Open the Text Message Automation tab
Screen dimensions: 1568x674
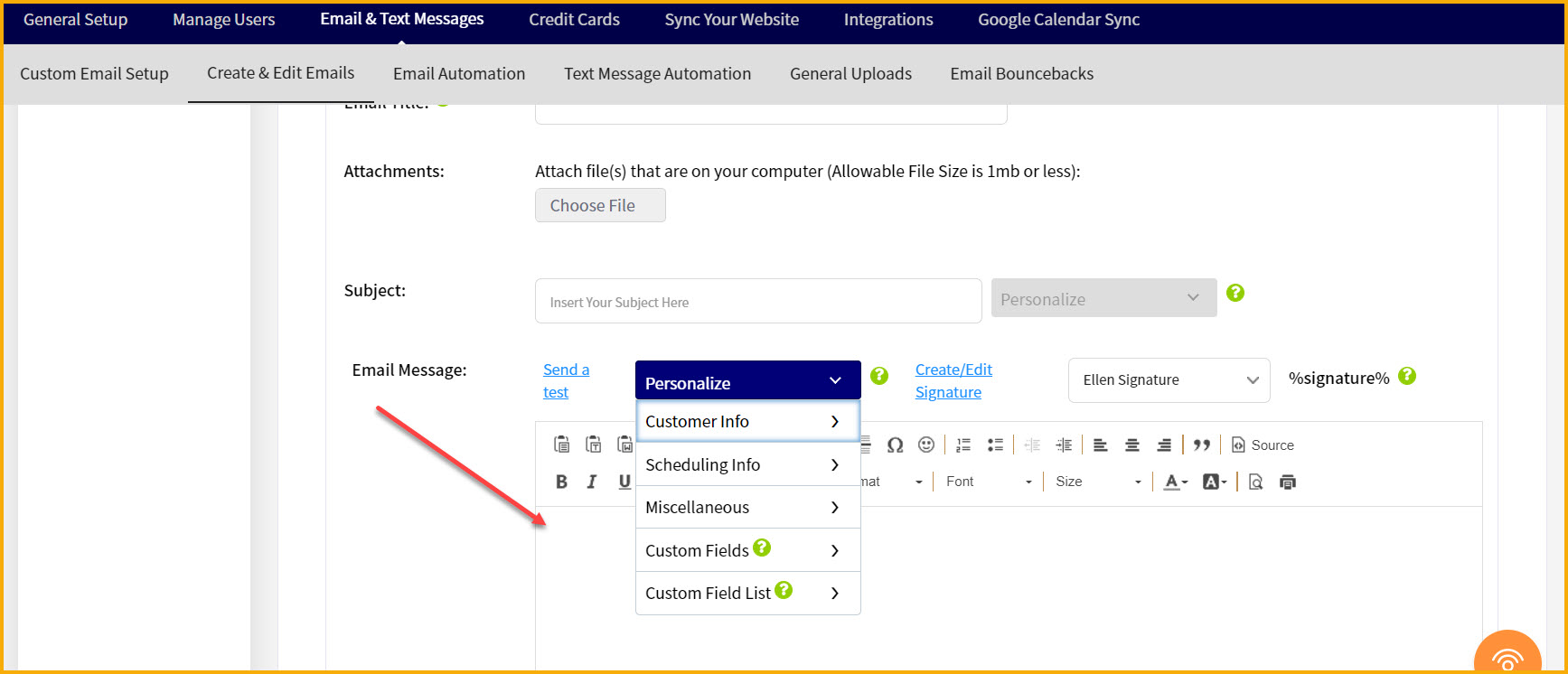point(657,74)
